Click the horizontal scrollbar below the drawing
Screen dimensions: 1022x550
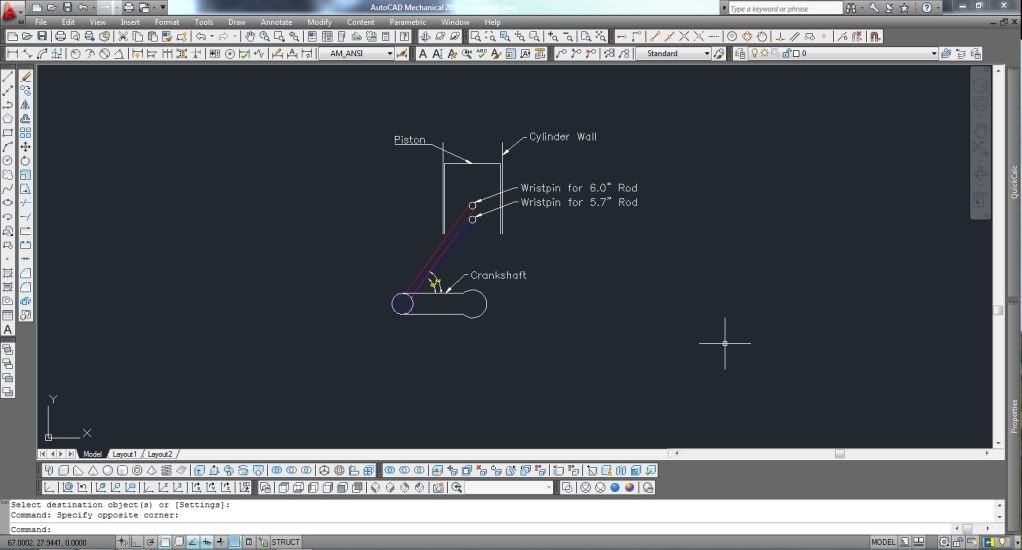[838, 454]
